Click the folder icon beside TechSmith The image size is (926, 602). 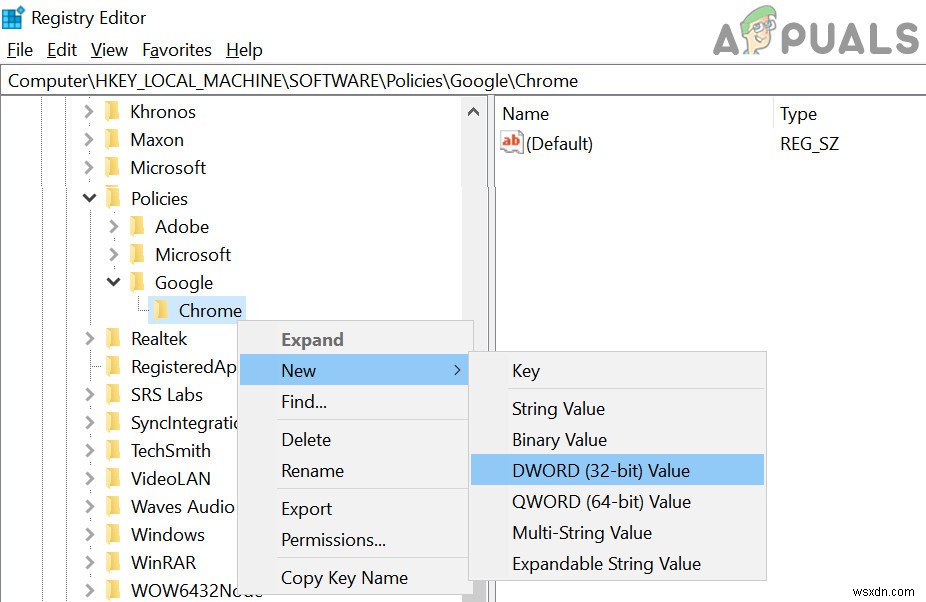[113, 450]
